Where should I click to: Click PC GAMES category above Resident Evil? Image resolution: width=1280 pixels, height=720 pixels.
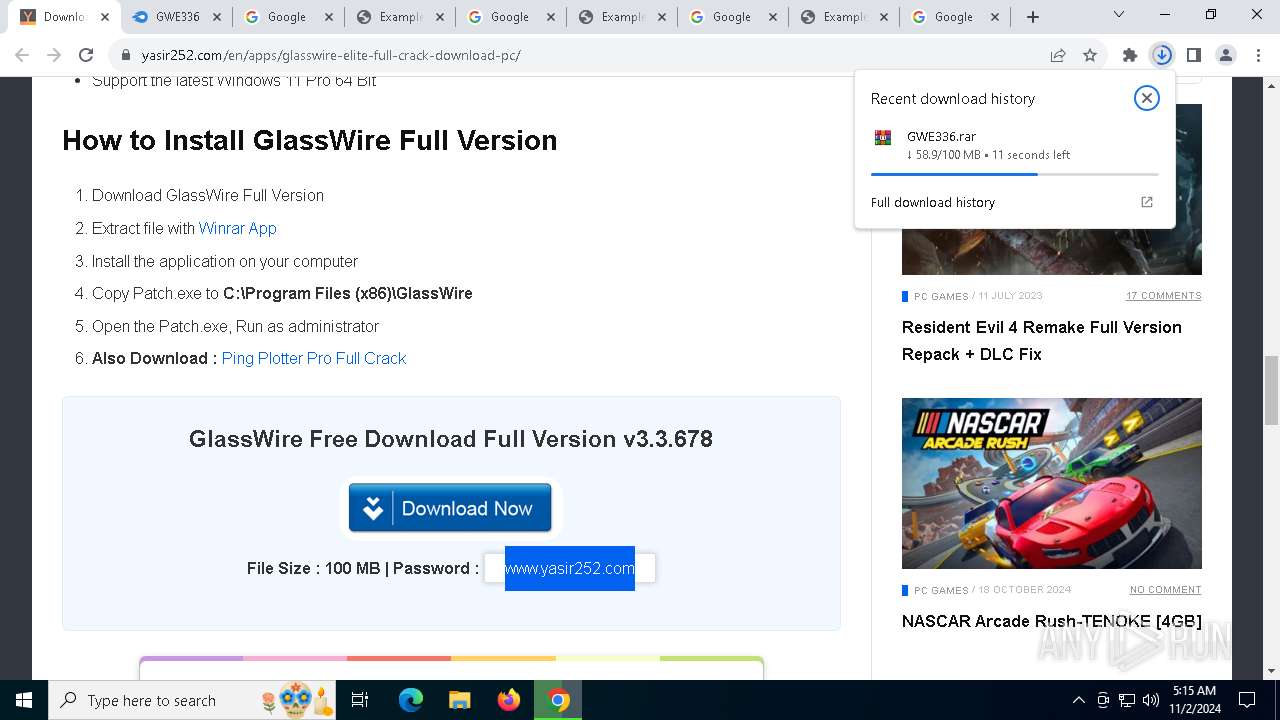pyautogui.click(x=941, y=296)
